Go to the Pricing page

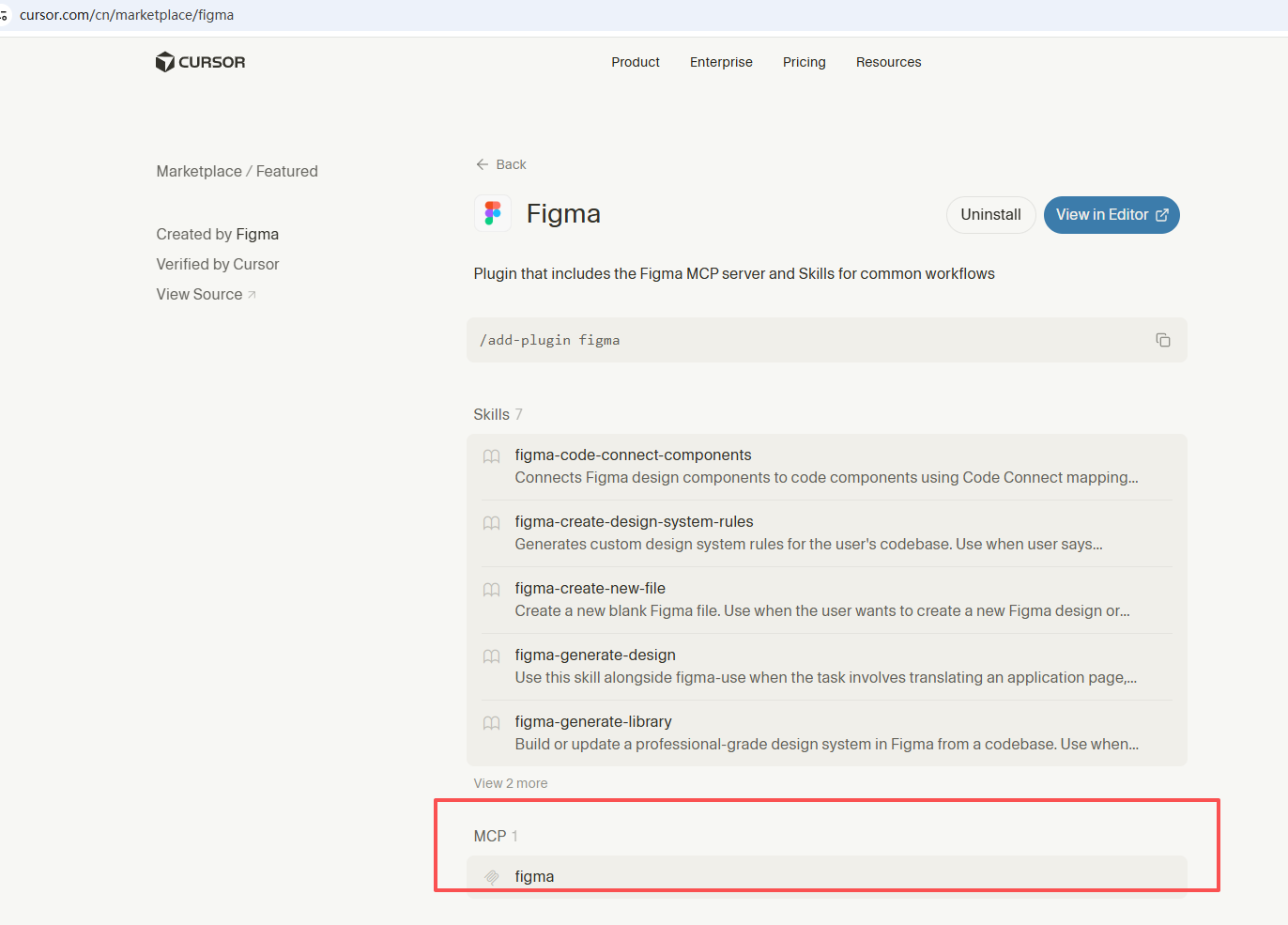click(x=805, y=62)
